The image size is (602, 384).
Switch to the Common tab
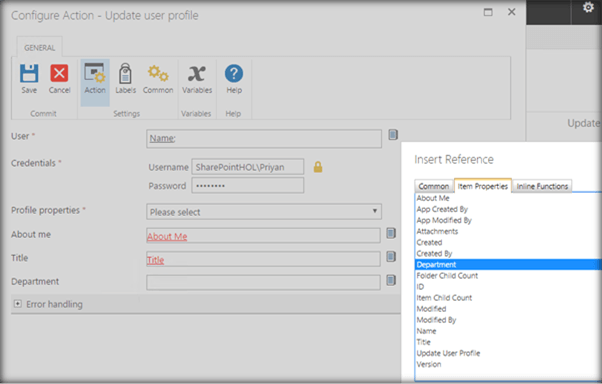(433, 186)
